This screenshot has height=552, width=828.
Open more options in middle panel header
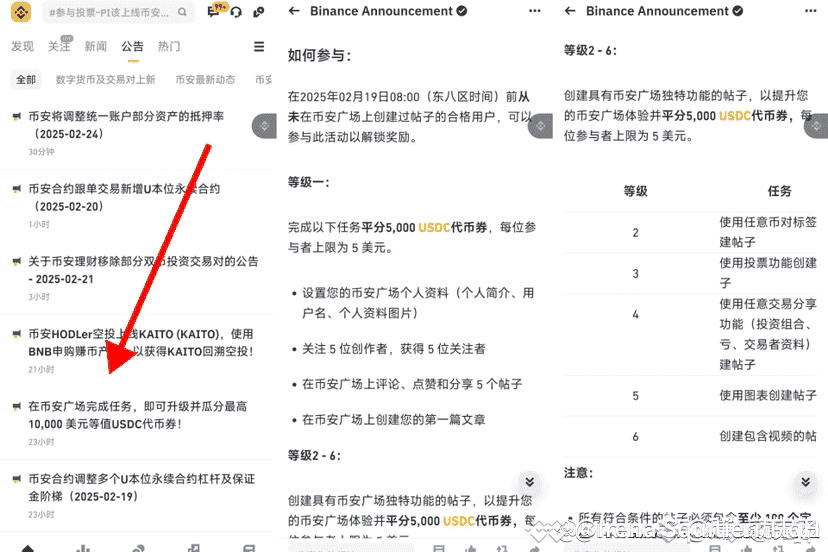tap(534, 11)
